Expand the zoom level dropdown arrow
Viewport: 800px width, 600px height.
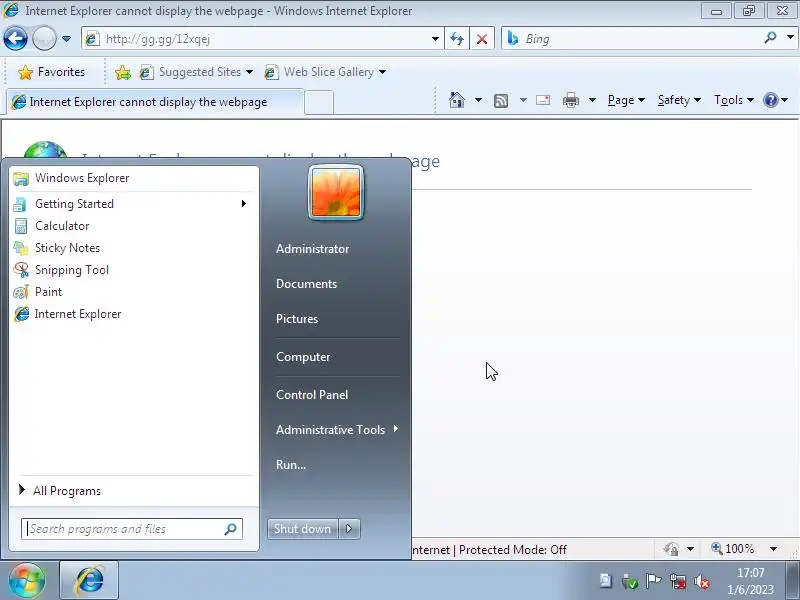pos(773,549)
